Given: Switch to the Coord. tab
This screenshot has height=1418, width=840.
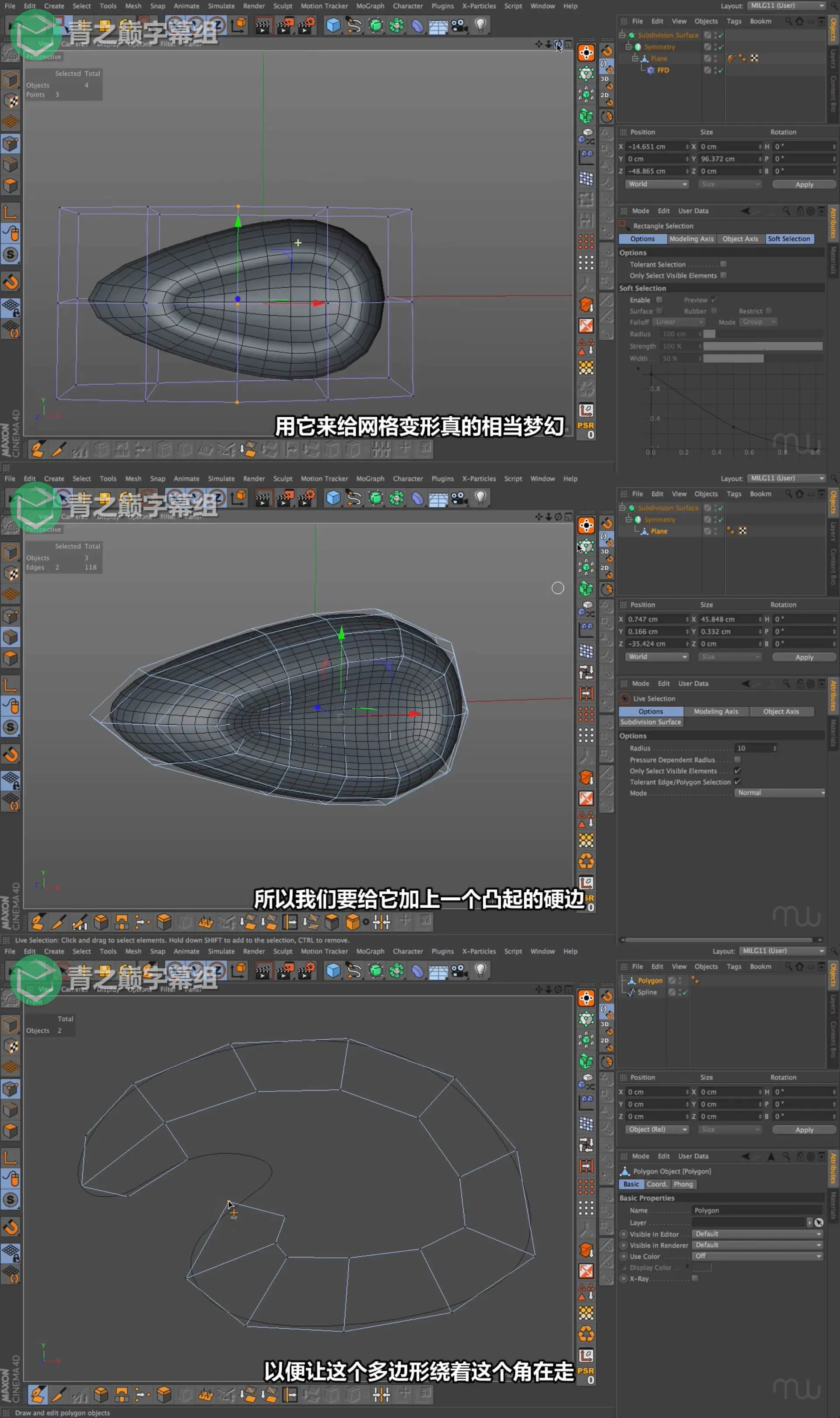Looking at the screenshot, I should click(657, 1184).
